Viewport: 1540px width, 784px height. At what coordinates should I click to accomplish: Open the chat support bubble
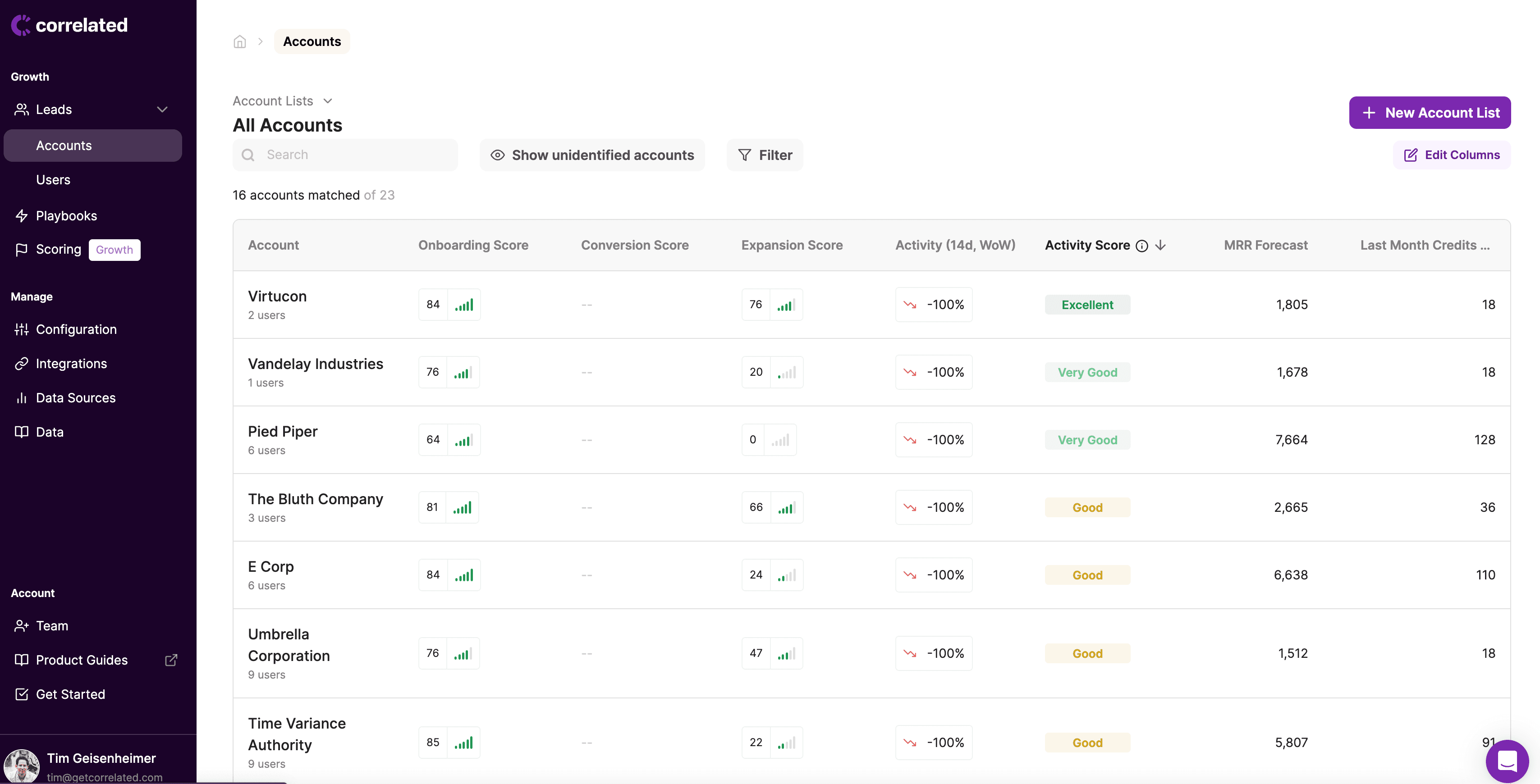pyautogui.click(x=1507, y=761)
